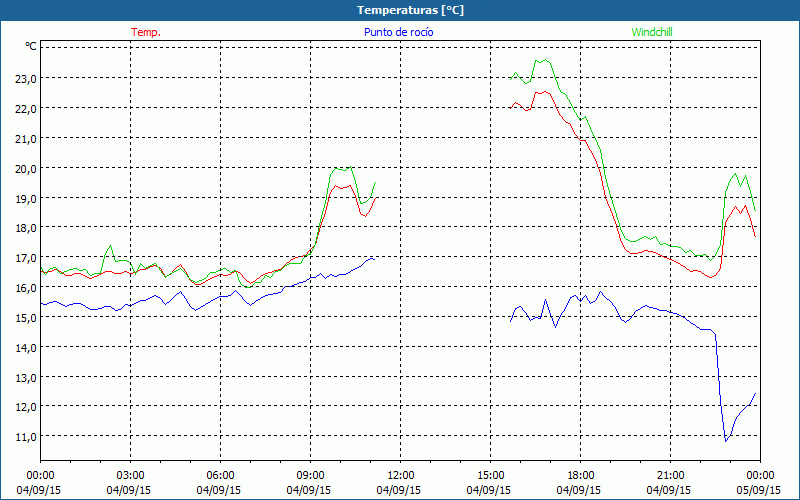Click the 17,0 y-axis value
Screen dimensions: 800x500
pos(28,258)
